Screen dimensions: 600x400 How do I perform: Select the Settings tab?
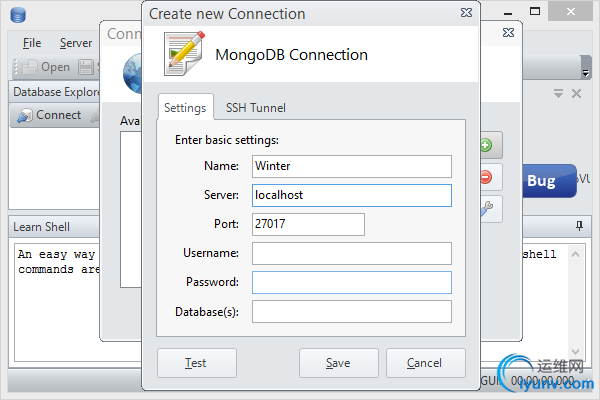tap(185, 108)
